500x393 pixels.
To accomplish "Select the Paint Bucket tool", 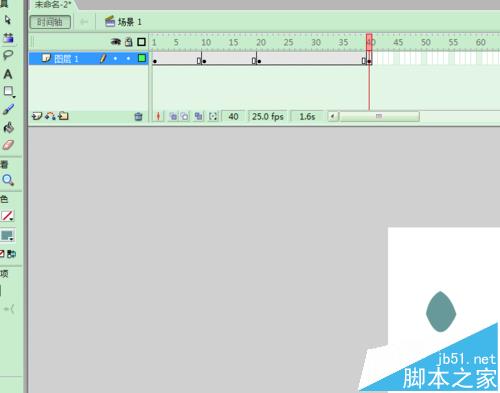I will [8, 127].
